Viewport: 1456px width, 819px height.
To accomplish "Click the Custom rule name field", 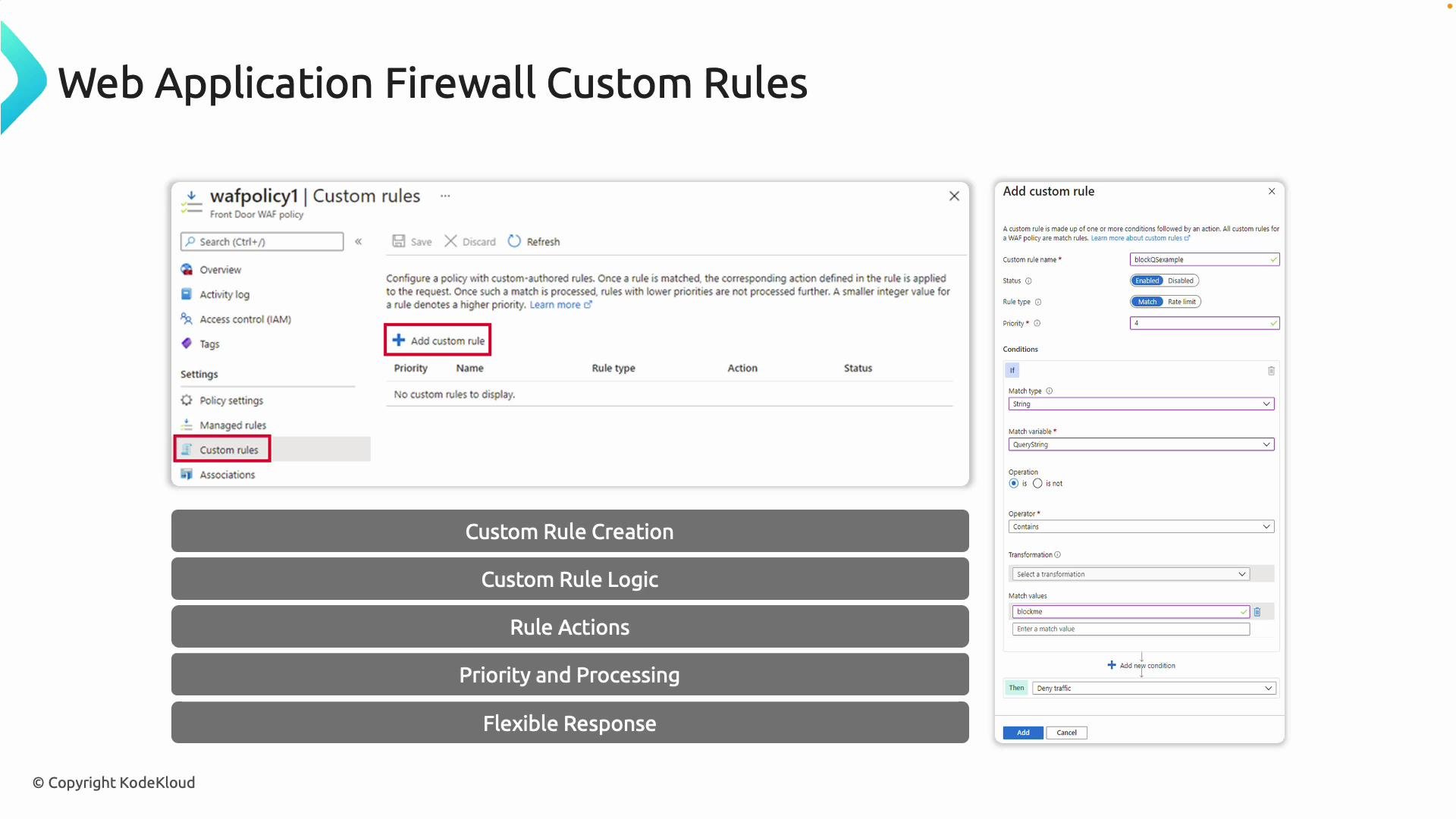I will click(1204, 259).
